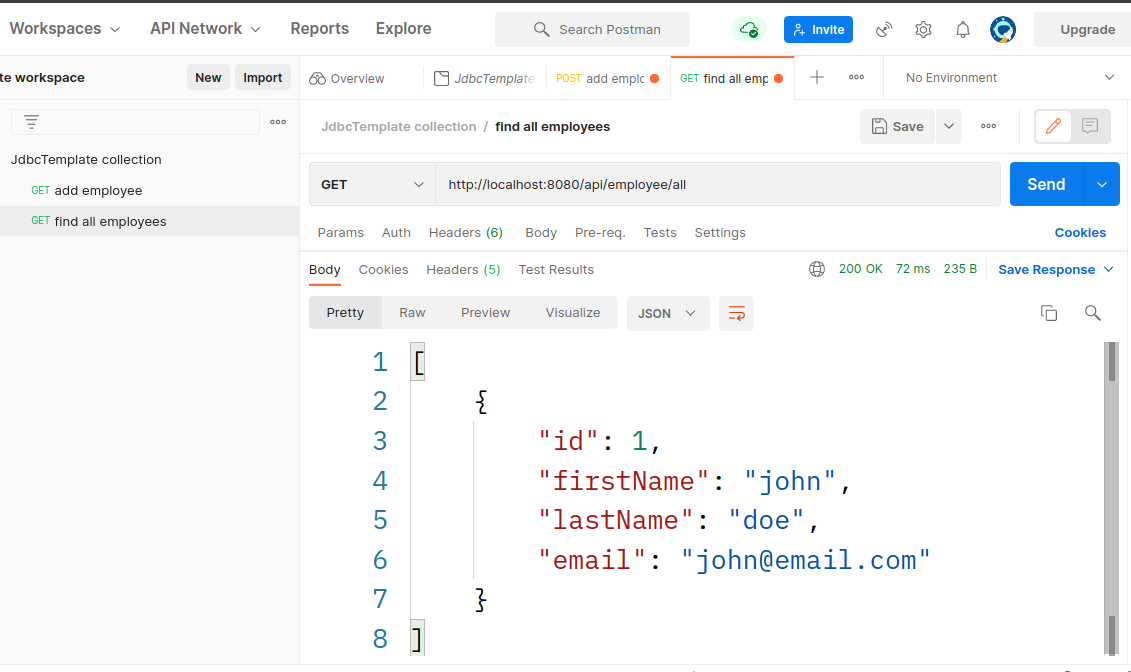Change the JSON response format dropdown

pyautogui.click(x=667, y=313)
